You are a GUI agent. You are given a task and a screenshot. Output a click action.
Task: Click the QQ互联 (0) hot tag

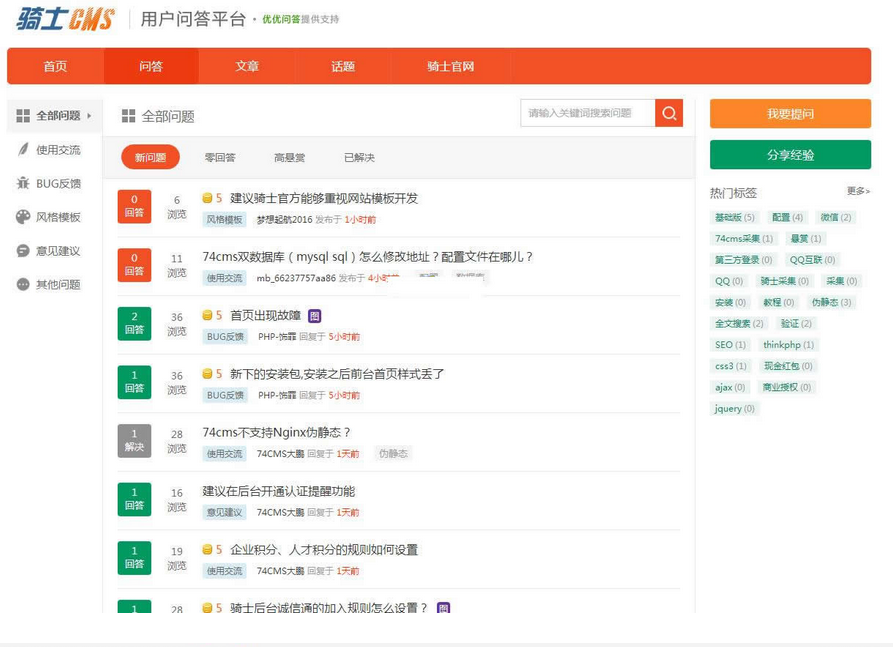click(x=812, y=260)
